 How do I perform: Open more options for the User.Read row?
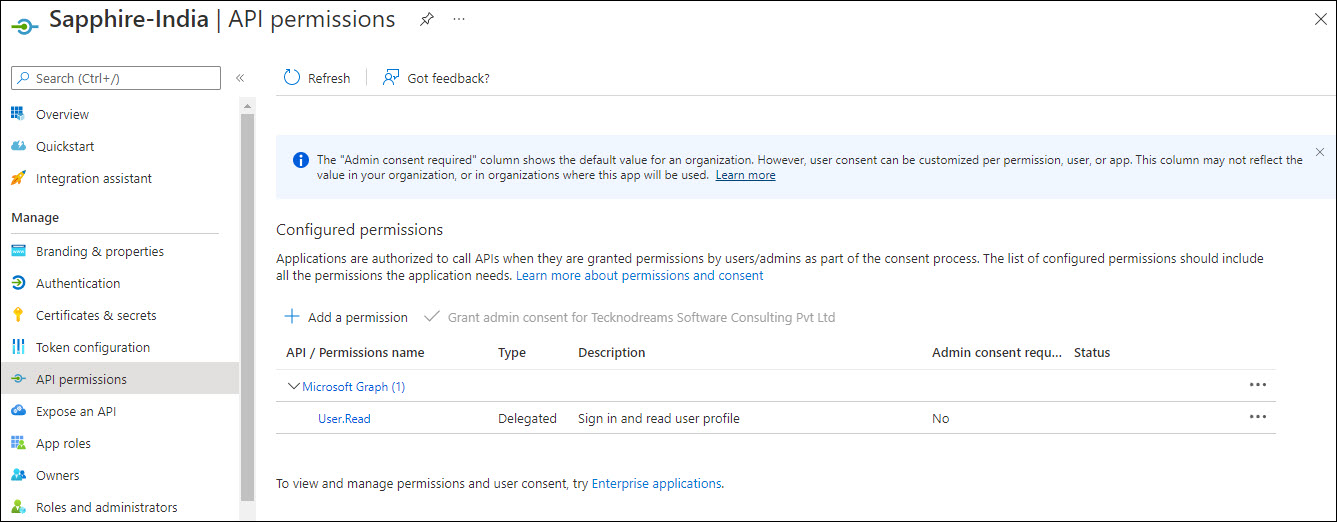1257,417
